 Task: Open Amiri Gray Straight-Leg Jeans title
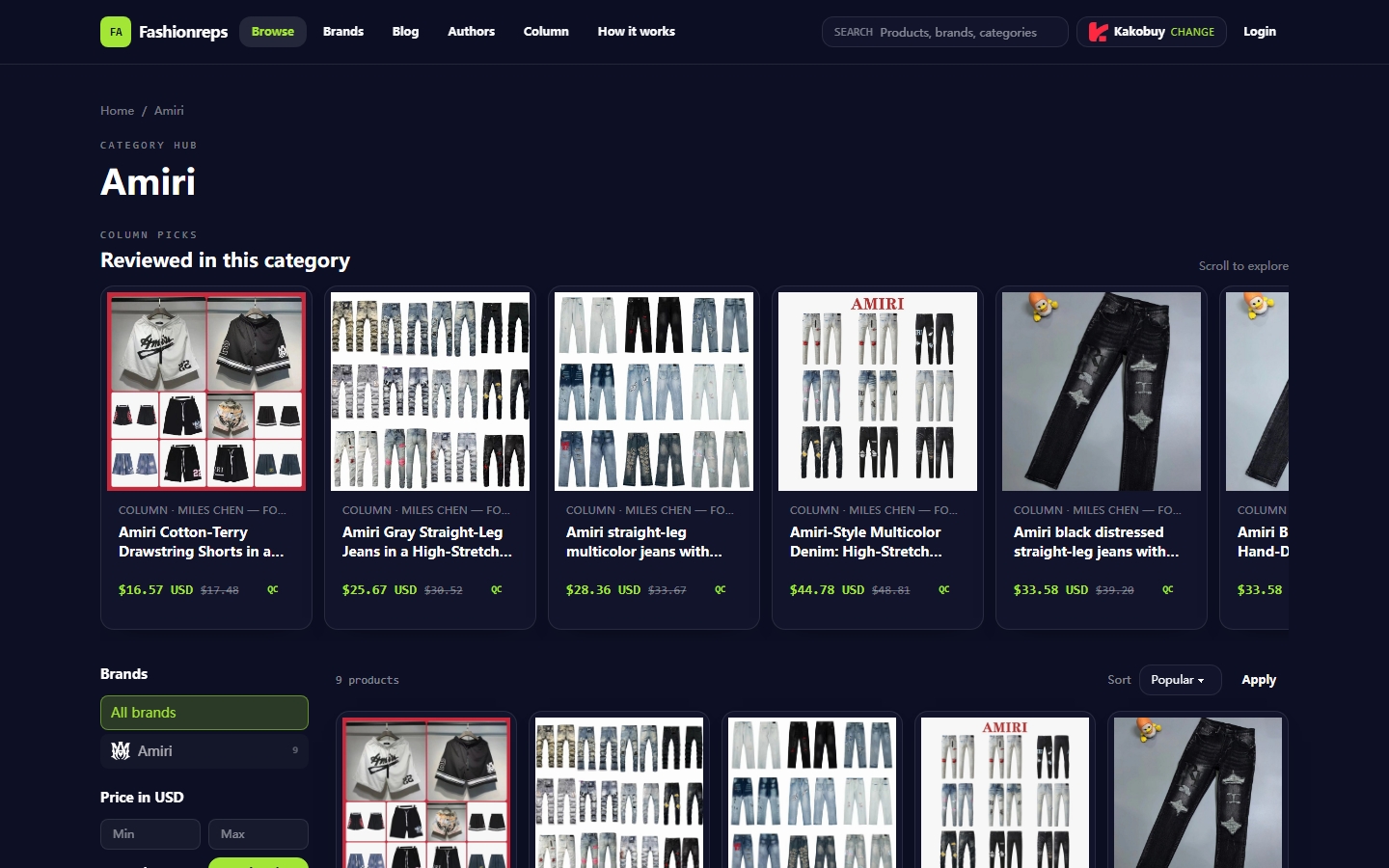427,542
